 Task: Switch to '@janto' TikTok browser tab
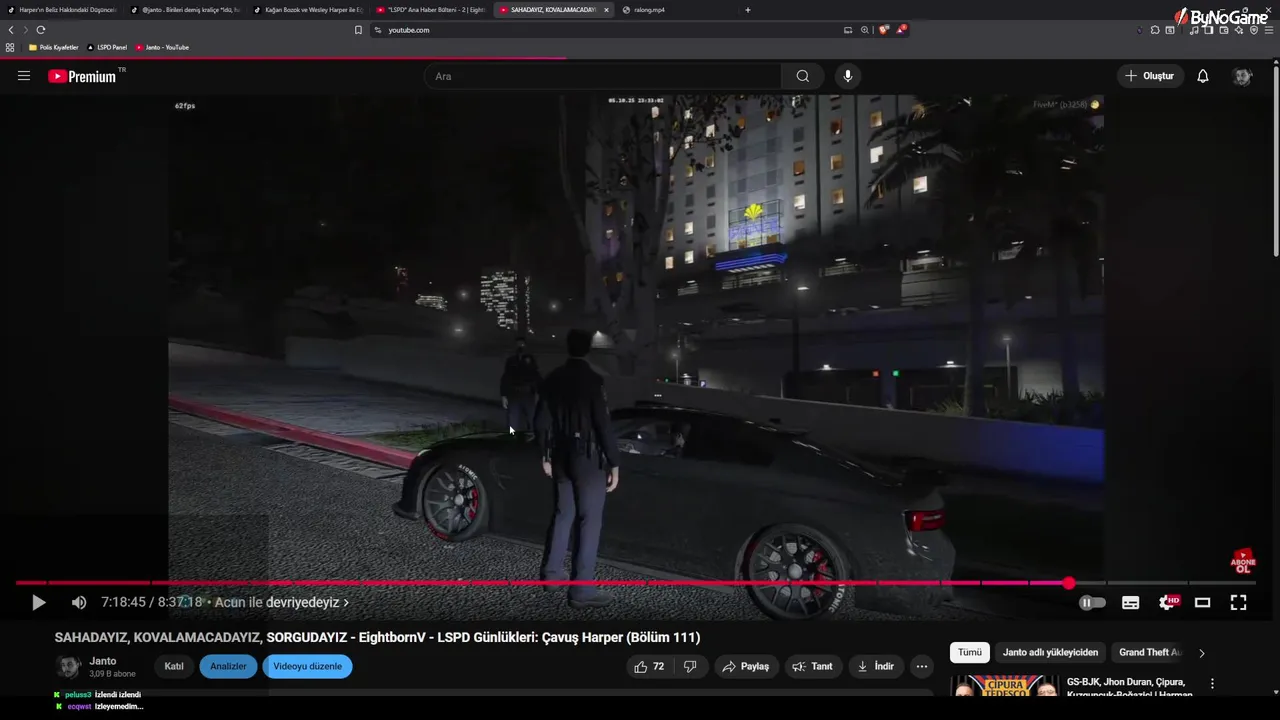click(186, 10)
